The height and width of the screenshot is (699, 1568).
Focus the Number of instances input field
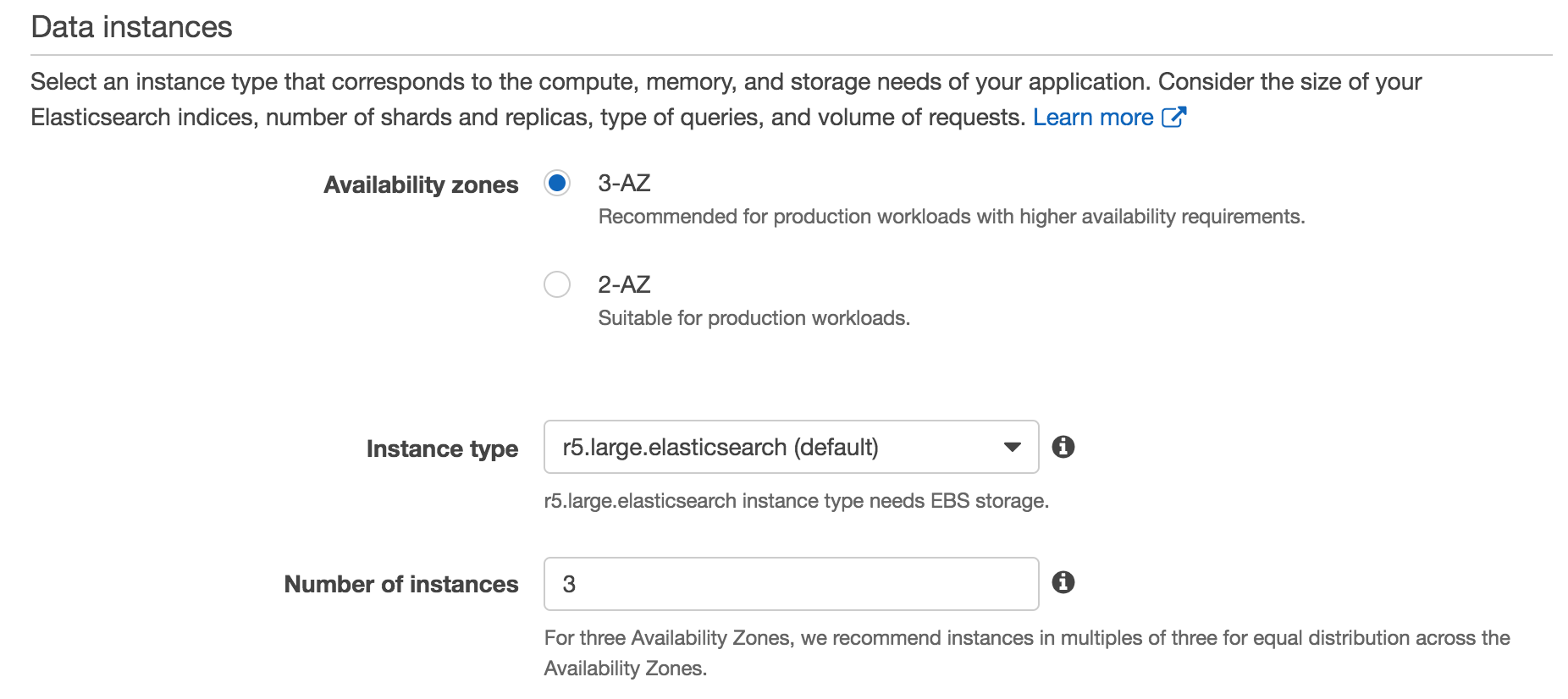pos(790,584)
